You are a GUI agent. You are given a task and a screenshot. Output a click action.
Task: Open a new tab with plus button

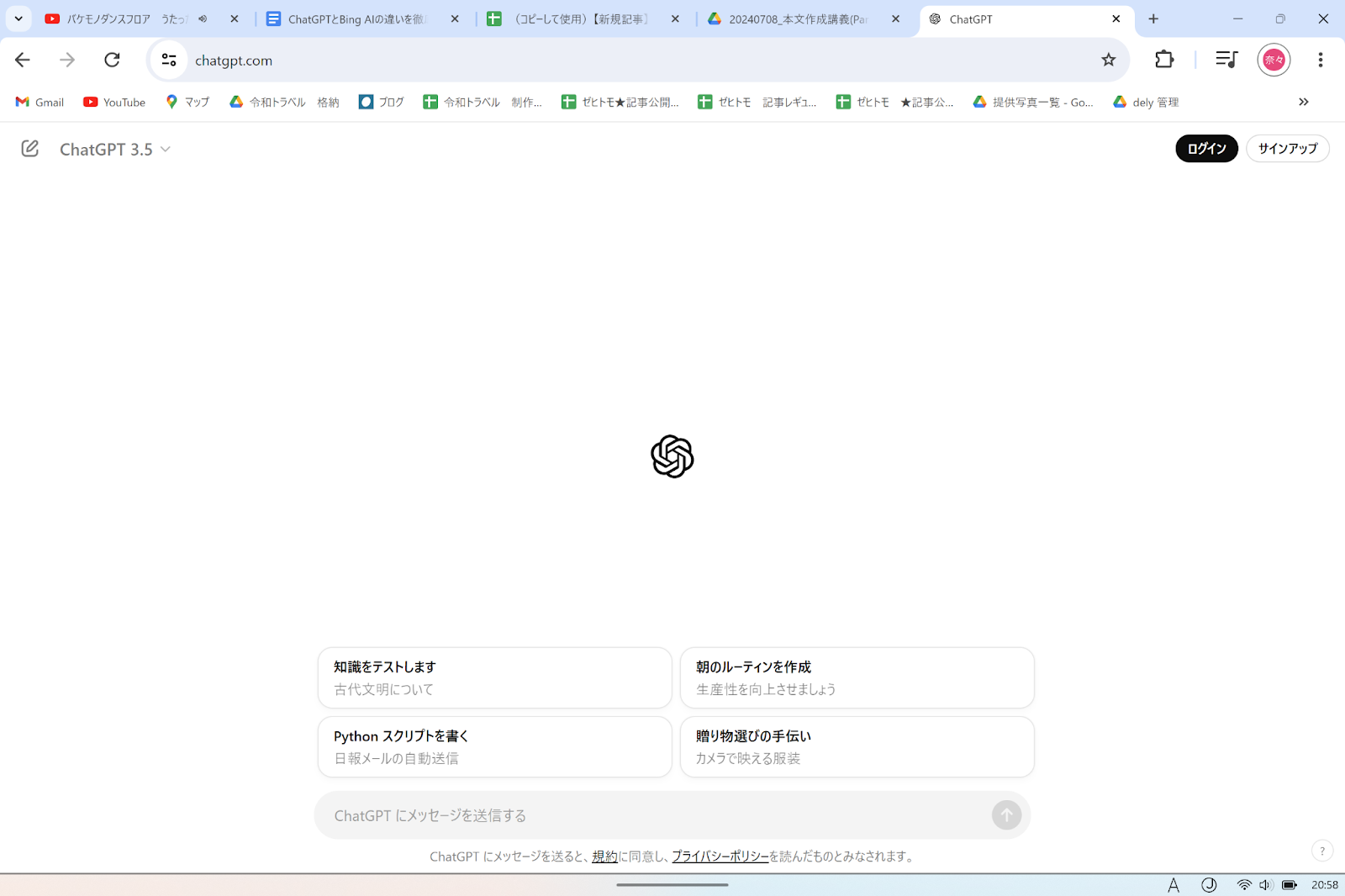(1153, 18)
